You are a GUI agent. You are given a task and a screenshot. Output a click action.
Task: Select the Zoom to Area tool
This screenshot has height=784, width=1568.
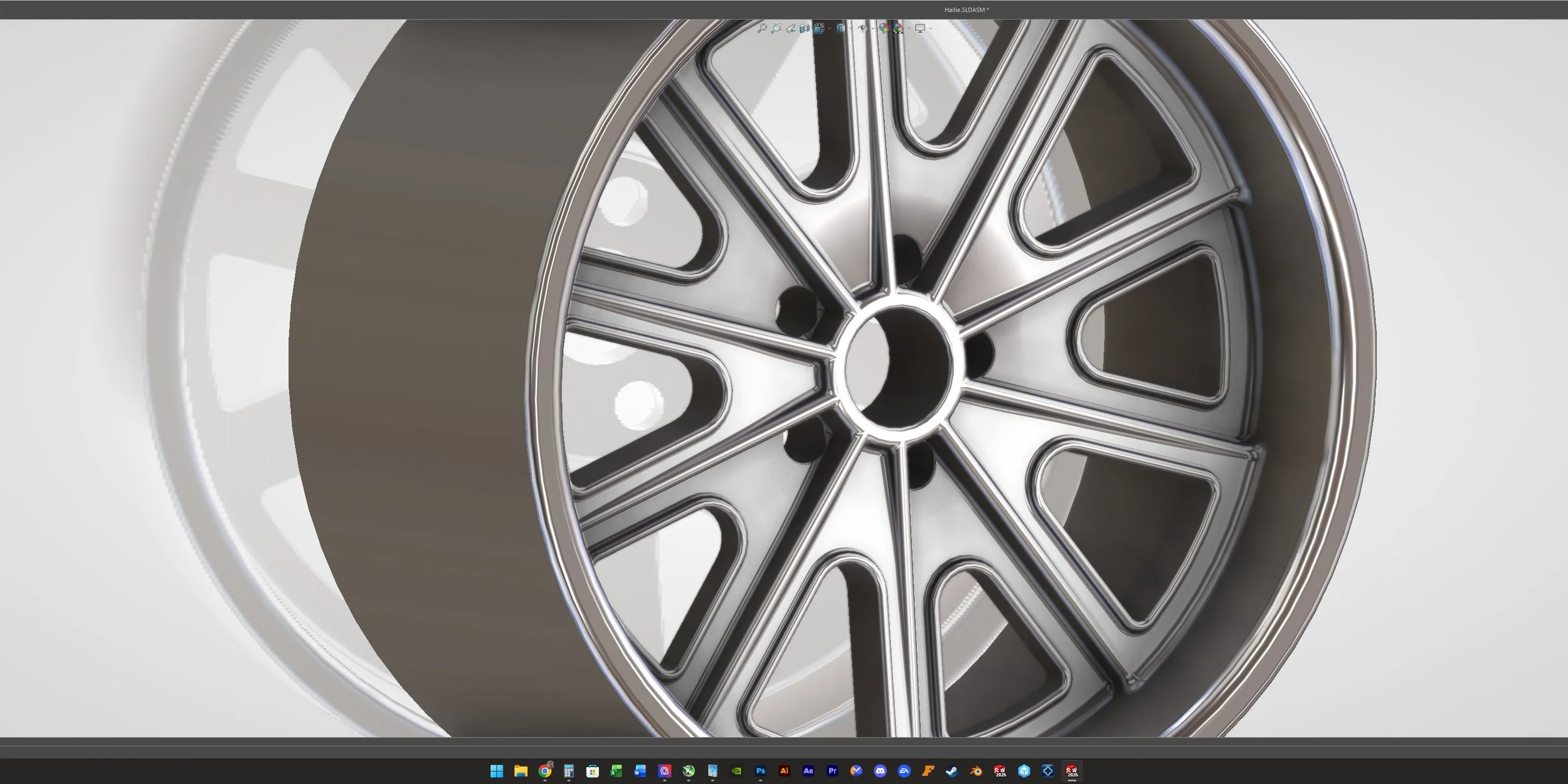click(776, 28)
